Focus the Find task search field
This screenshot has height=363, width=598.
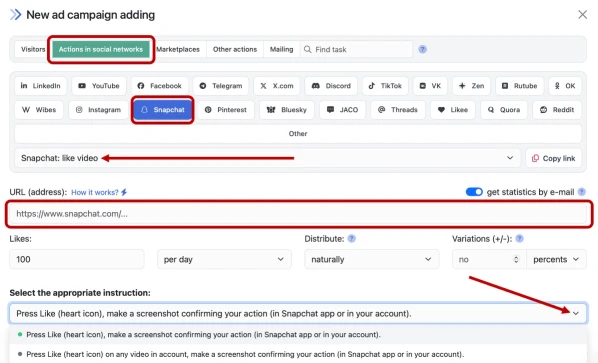pos(356,49)
